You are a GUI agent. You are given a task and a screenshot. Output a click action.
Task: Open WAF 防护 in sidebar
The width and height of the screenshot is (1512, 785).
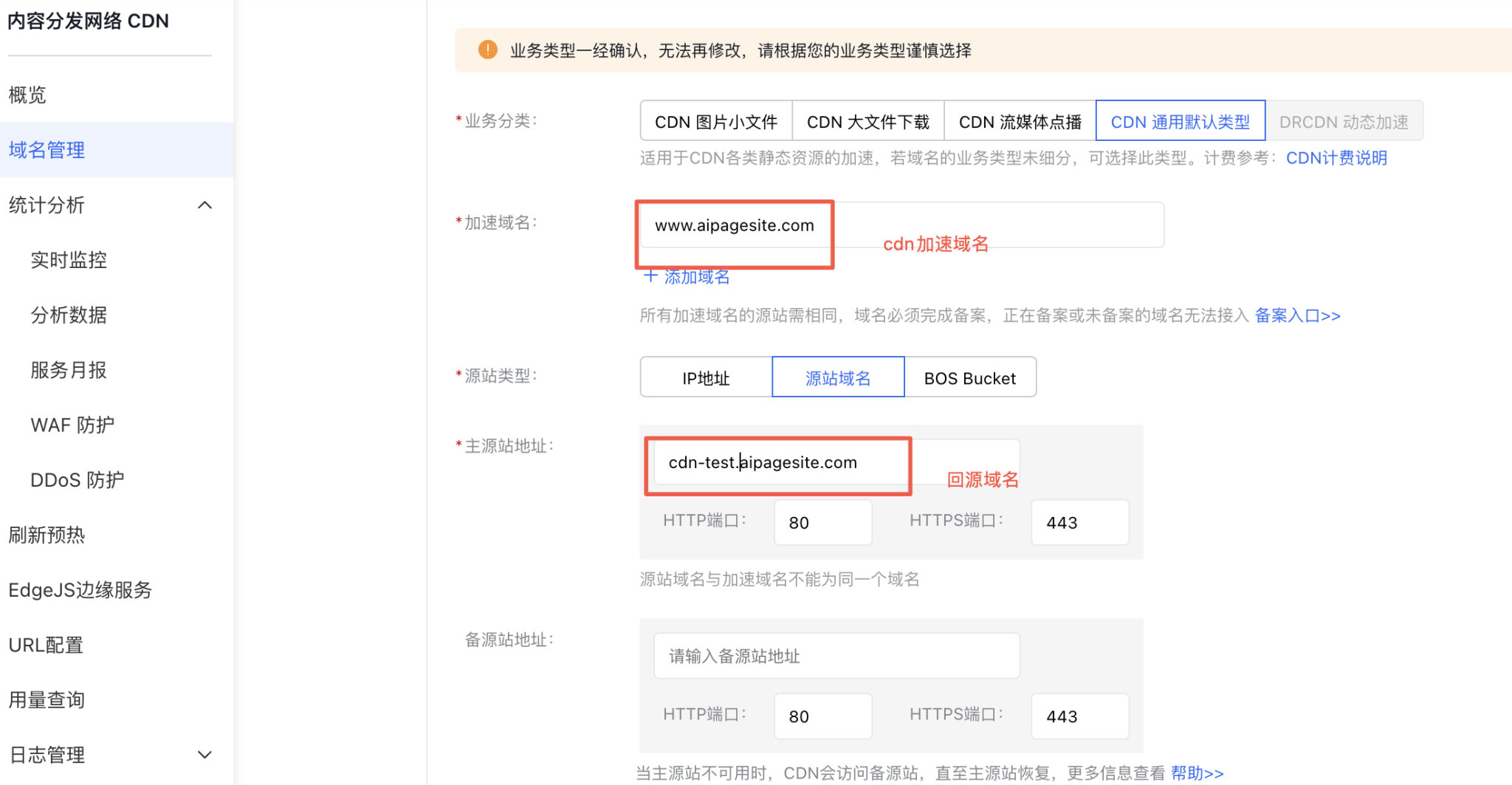click(x=72, y=425)
